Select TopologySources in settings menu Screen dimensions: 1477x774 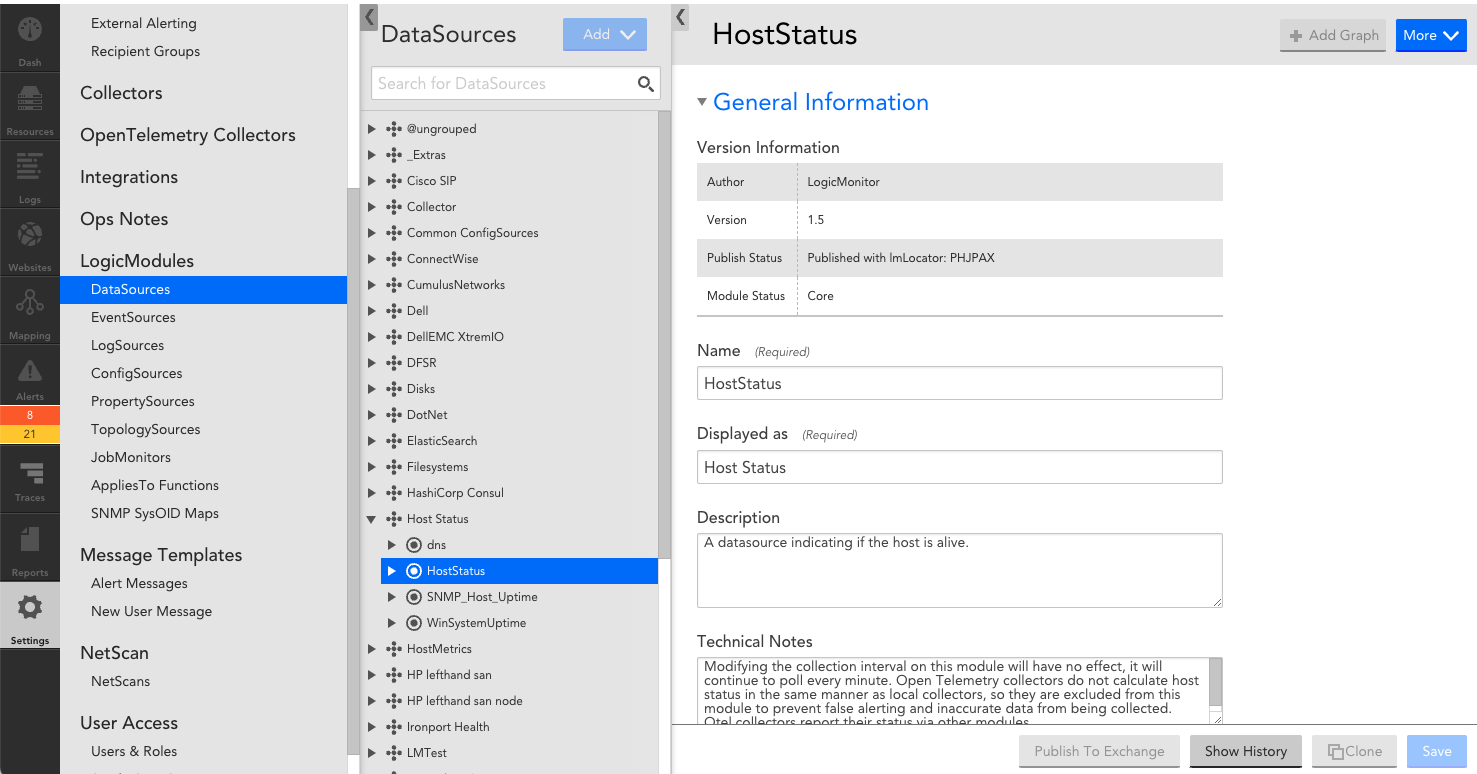146,429
